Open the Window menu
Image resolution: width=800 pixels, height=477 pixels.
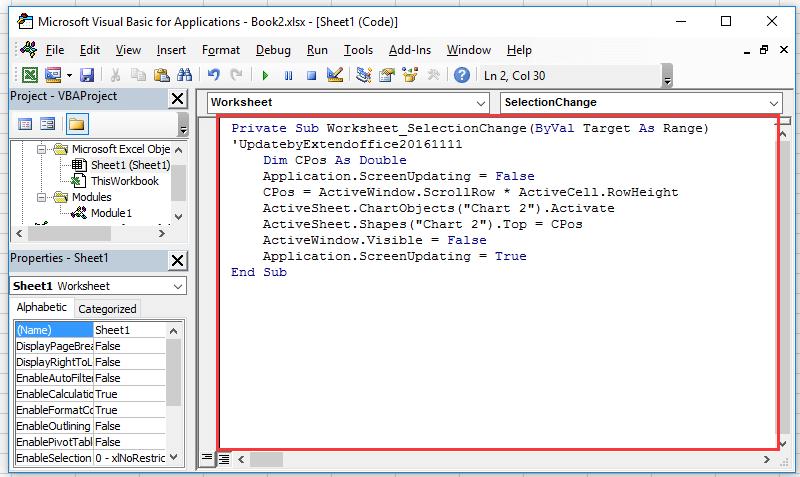(468, 50)
